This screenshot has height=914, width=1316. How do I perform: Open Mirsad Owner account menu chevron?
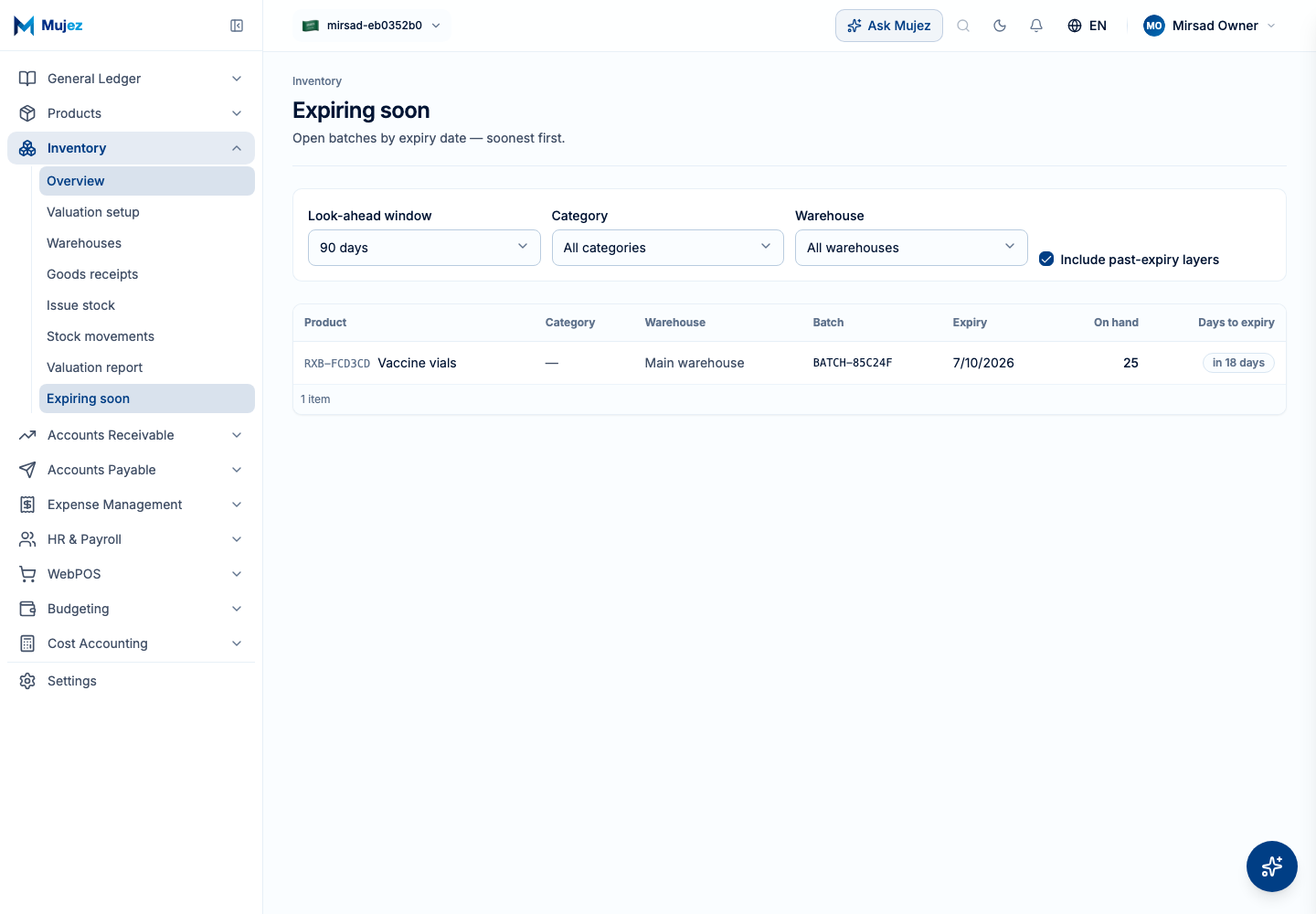pyautogui.click(x=1271, y=26)
